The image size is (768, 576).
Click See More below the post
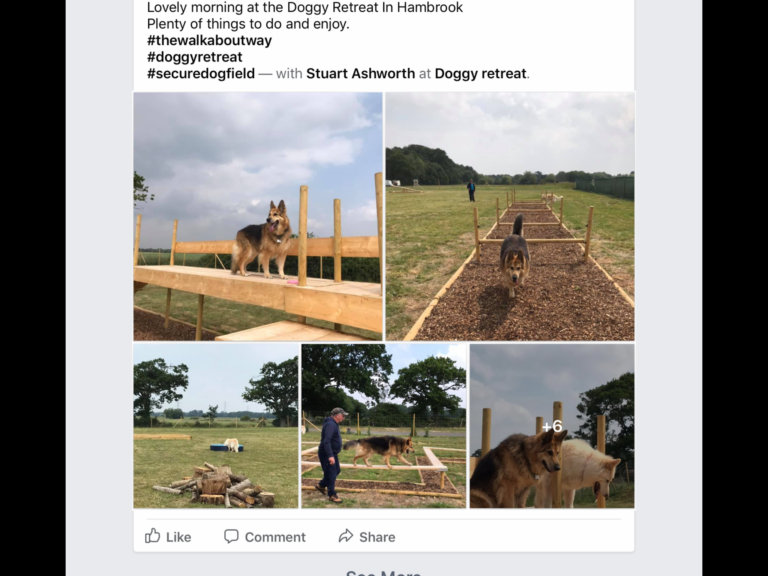383,573
